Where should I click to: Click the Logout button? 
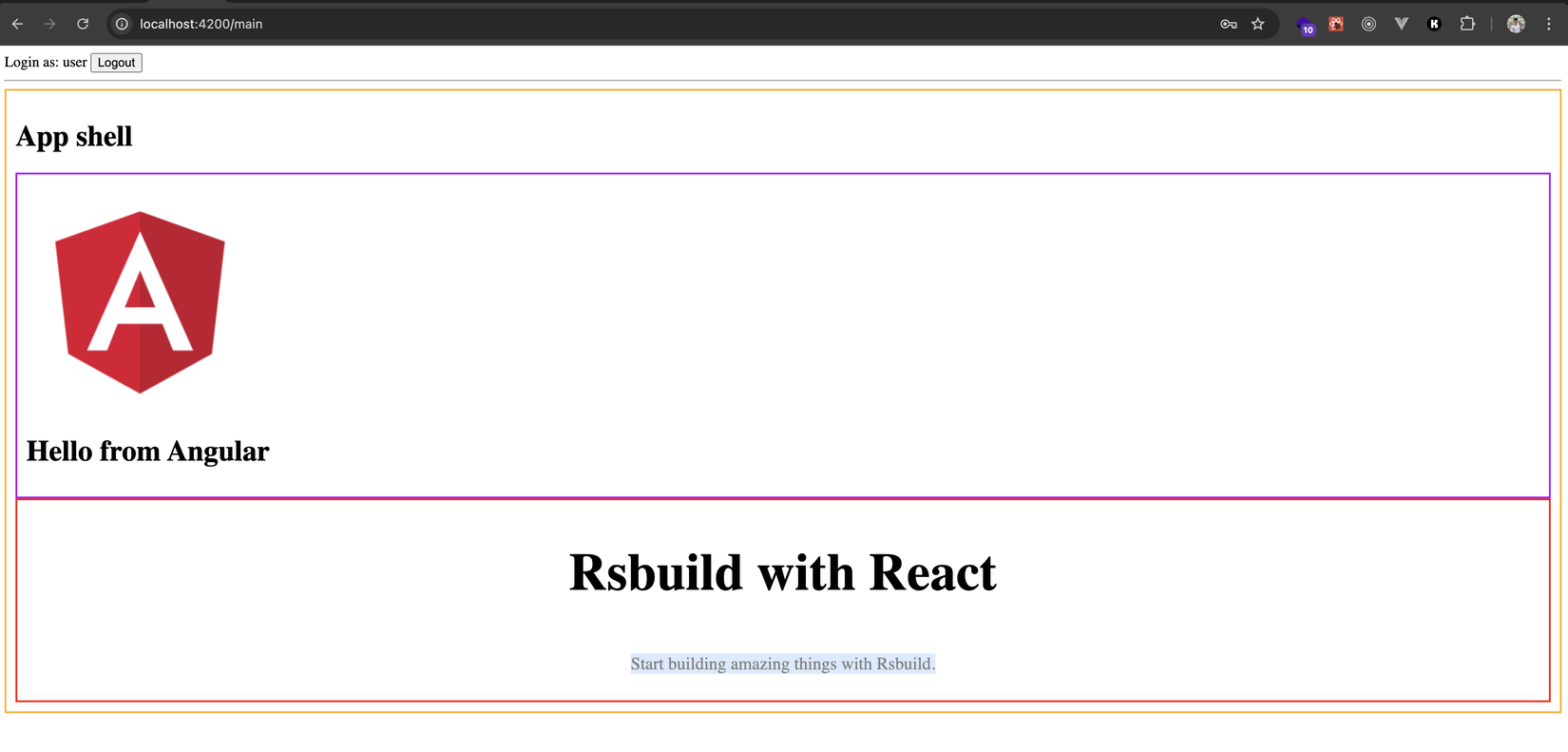click(116, 63)
